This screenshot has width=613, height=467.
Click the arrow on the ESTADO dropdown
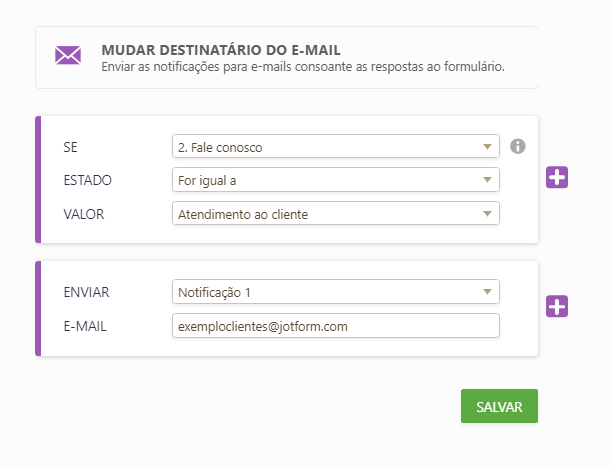[487, 180]
